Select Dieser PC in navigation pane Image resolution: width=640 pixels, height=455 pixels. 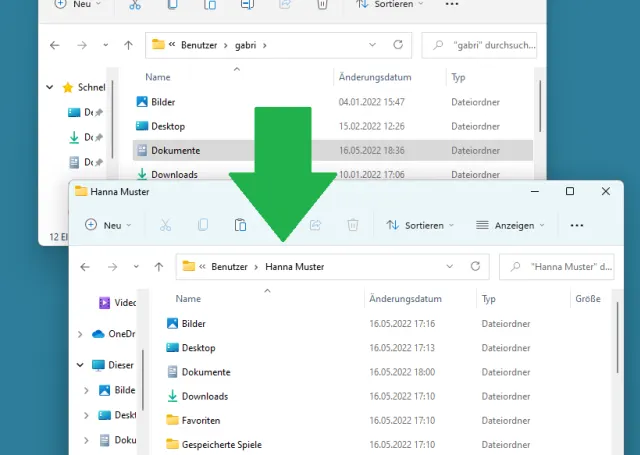(x=113, y=365)
